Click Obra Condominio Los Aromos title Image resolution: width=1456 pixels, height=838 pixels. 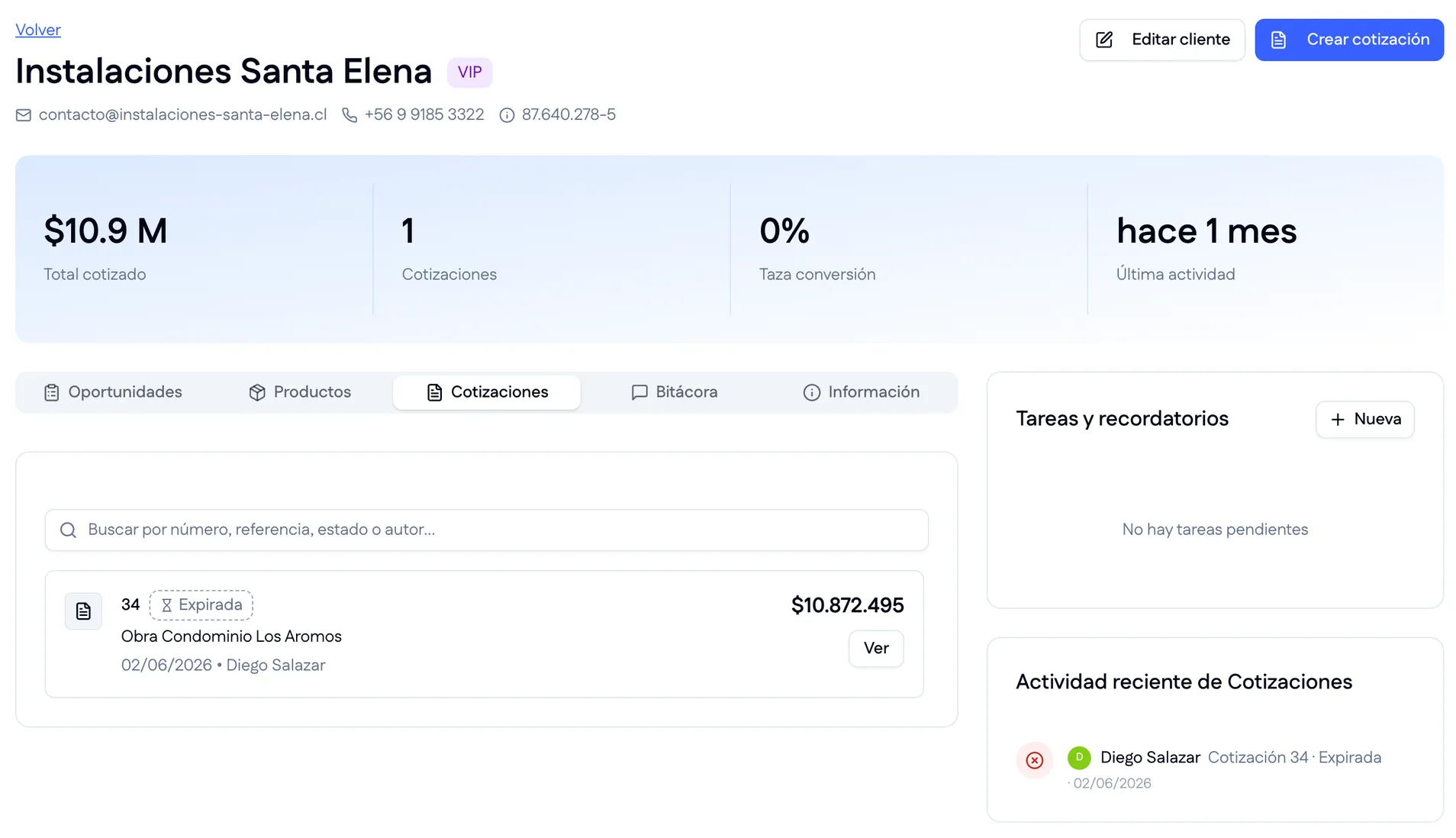click(231, 637)
